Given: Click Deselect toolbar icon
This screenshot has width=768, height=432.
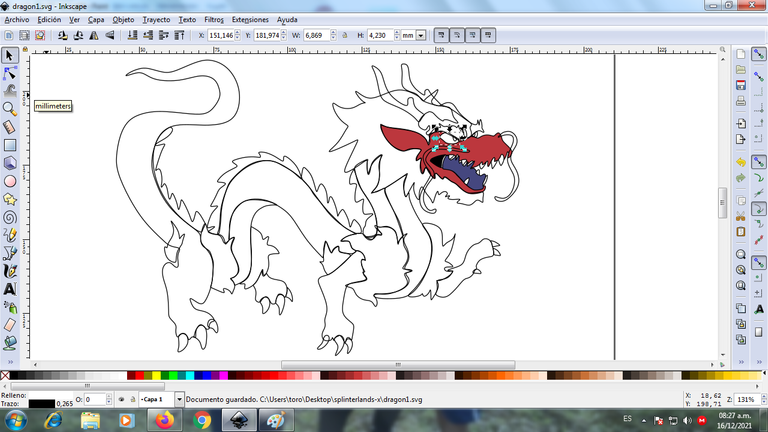Looking at the screenshot, I should pos(40,35).
